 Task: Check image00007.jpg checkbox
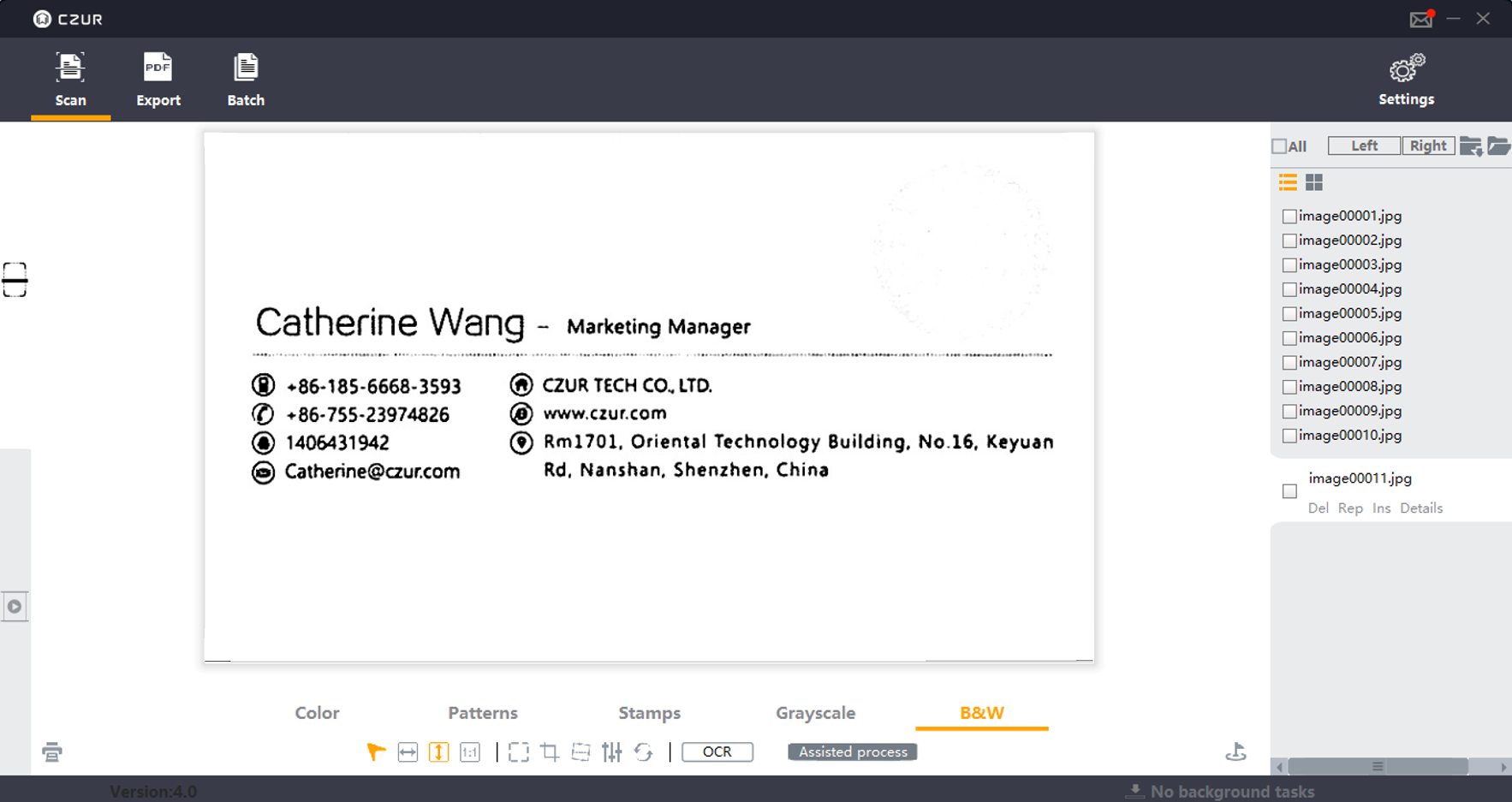(x=1289, y=363)
